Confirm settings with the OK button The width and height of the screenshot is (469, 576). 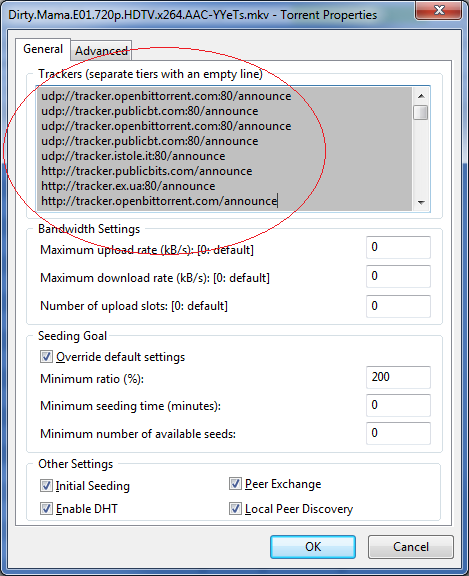[x=313, y=547]
